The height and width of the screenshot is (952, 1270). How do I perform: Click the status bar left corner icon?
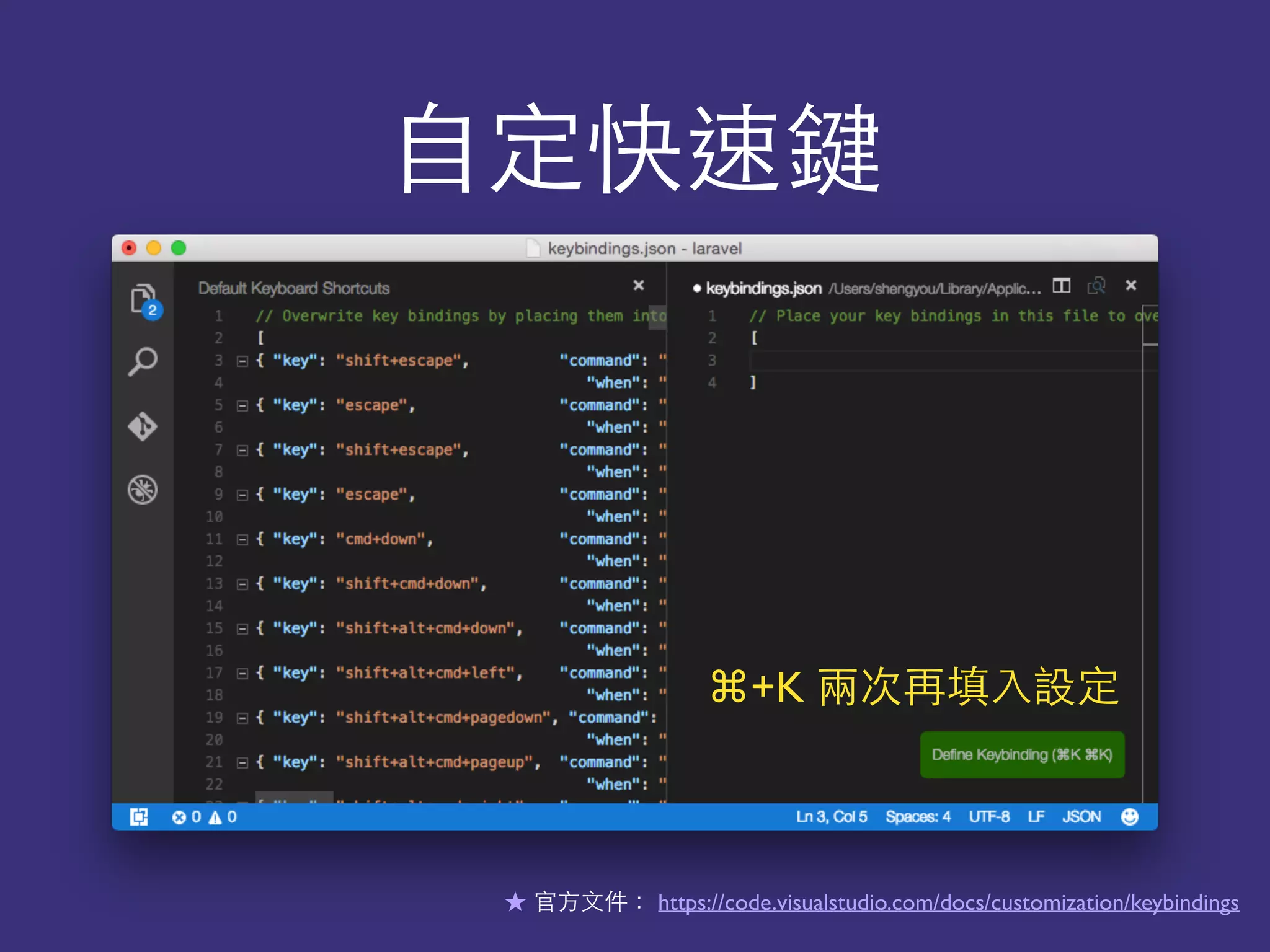click(139, 817)
